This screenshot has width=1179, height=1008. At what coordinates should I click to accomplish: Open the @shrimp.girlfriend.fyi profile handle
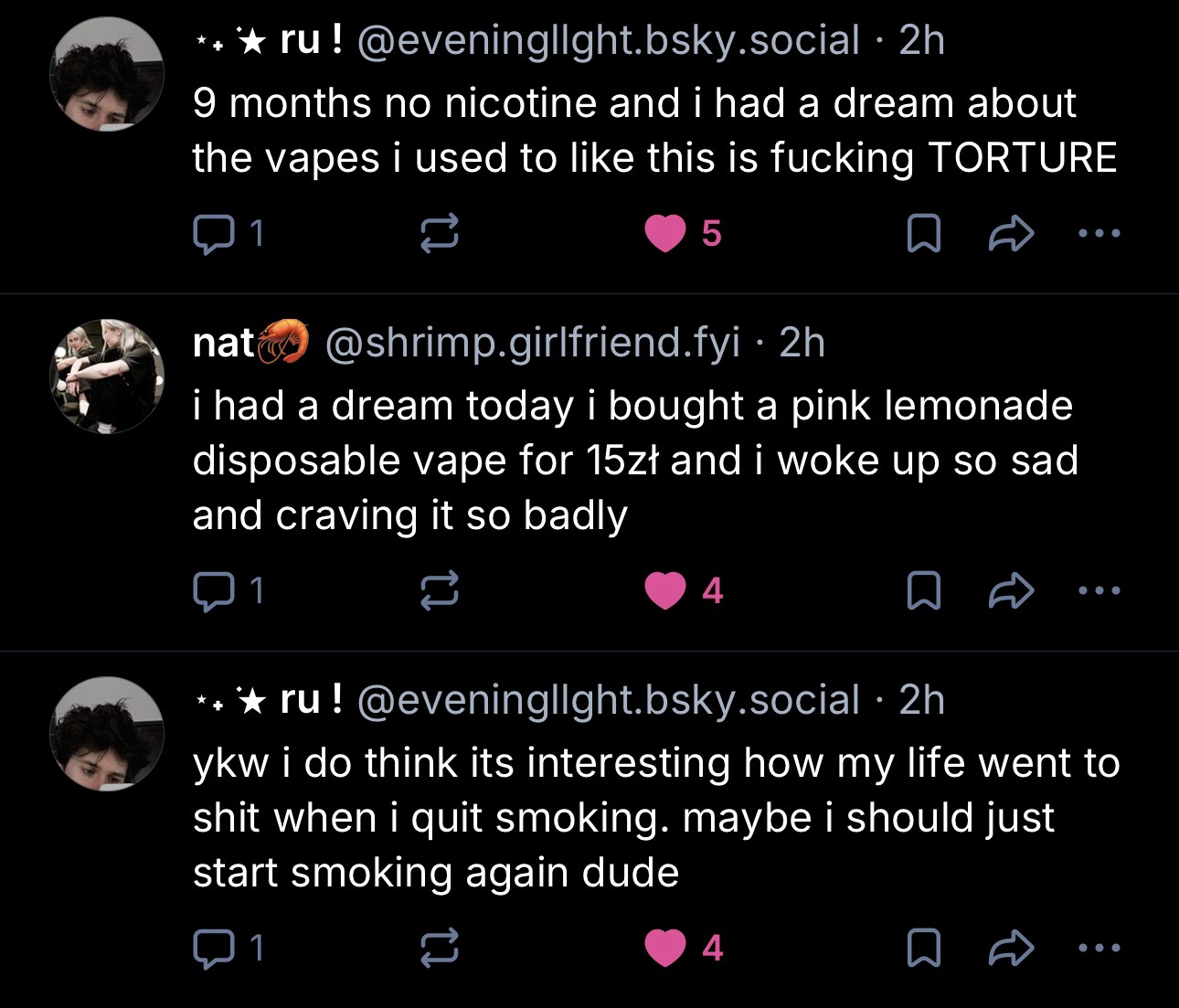532,343
